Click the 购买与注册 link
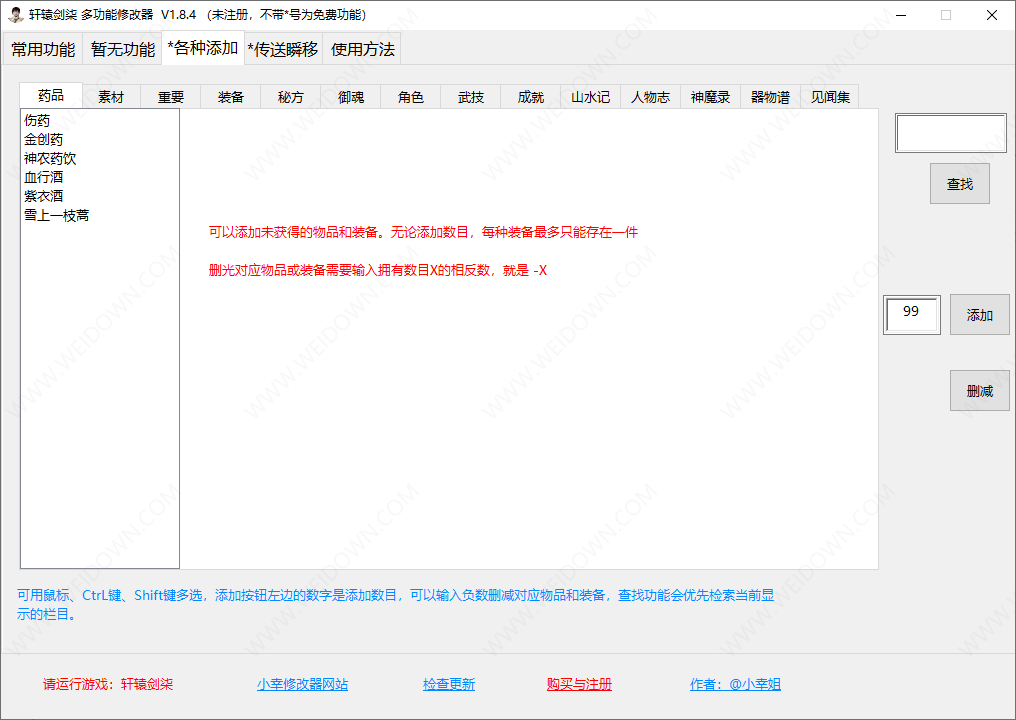This screenshot has width=1016, height=720. point(579,684)
